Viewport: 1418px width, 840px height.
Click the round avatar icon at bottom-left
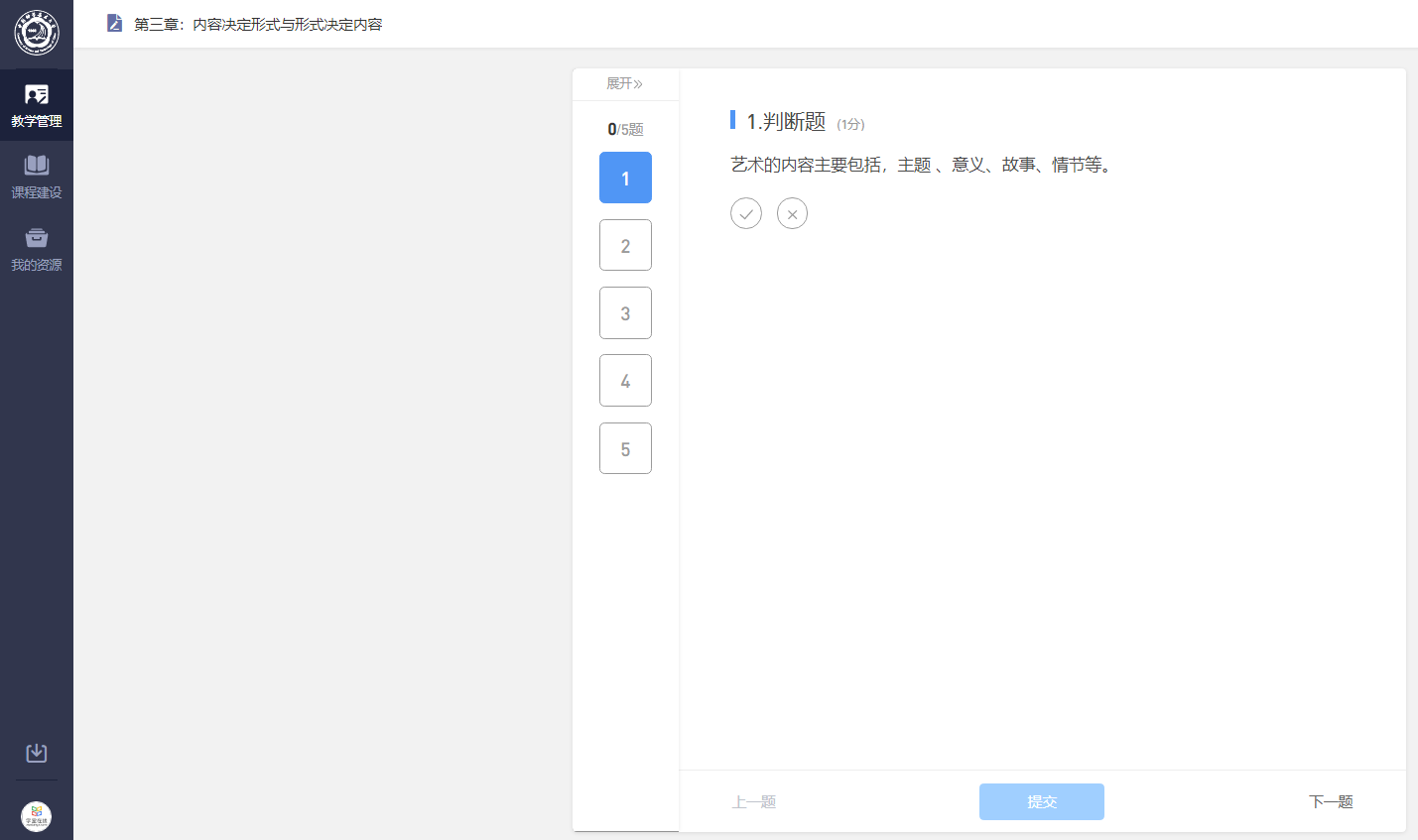(x=37, y=816)
